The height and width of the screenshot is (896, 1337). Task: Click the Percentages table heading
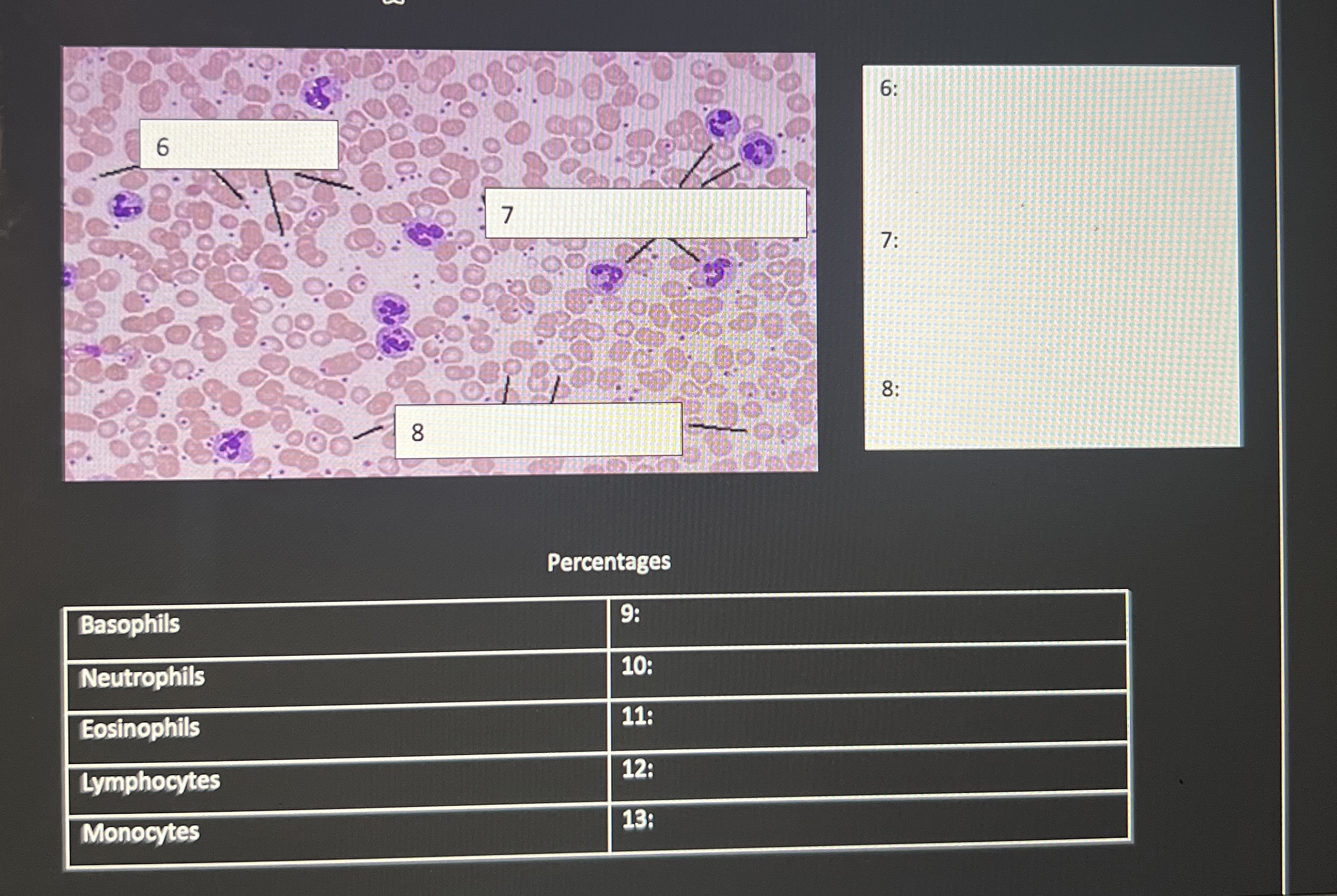point(609,562)
